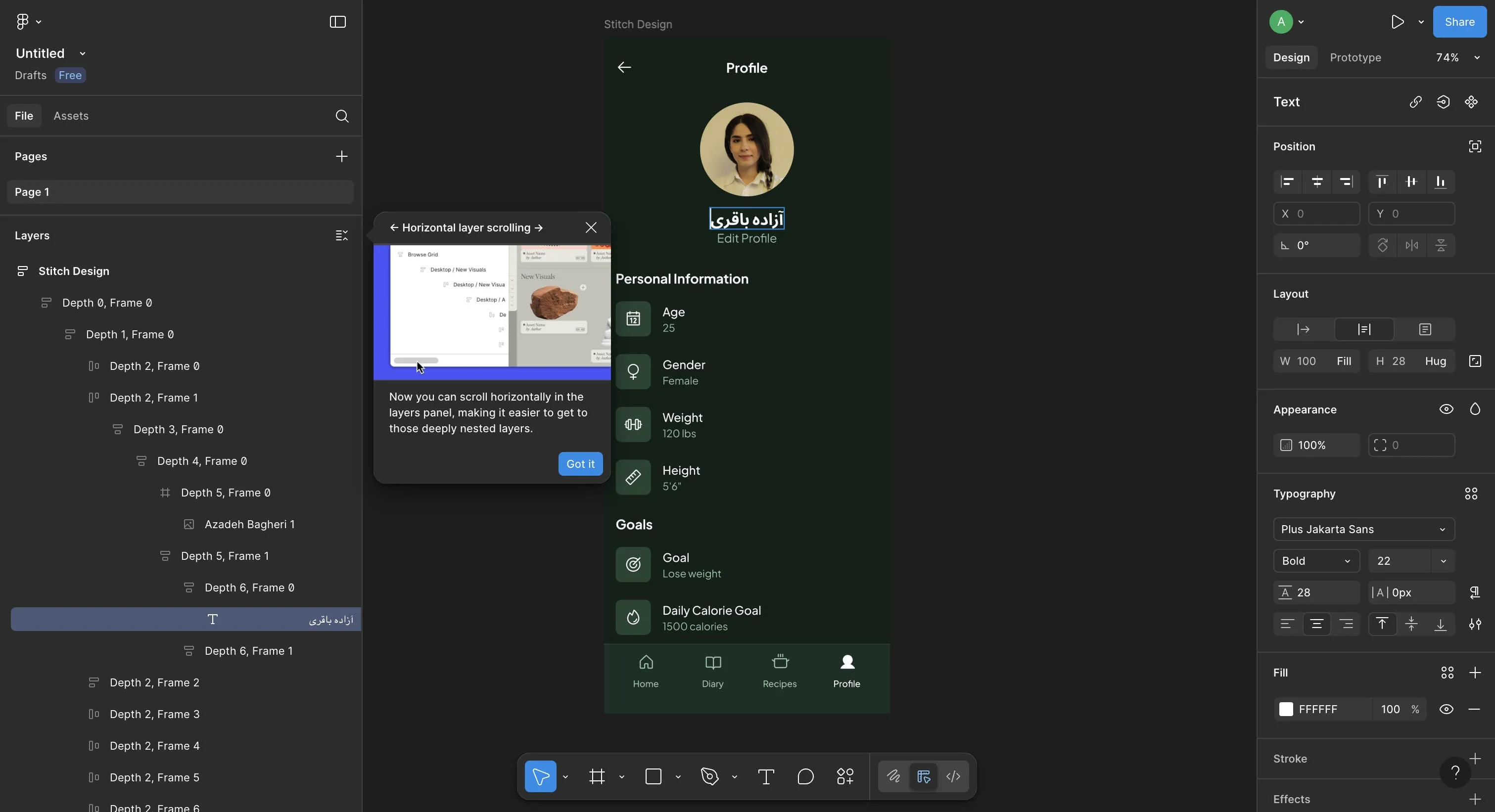Select the Text tool in toolbar
This screenshot has width=1495, height=812.
pos(766,776)
